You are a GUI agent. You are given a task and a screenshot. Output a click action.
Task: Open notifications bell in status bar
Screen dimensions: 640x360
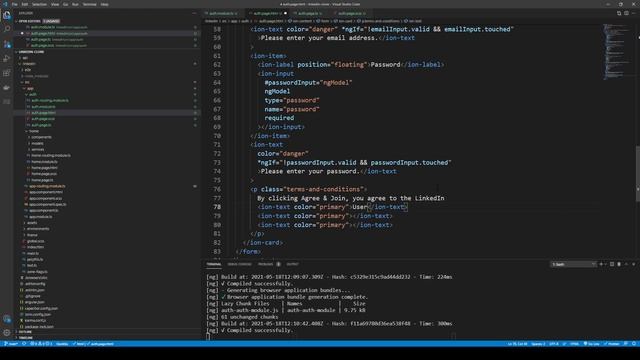click(634, 344)
